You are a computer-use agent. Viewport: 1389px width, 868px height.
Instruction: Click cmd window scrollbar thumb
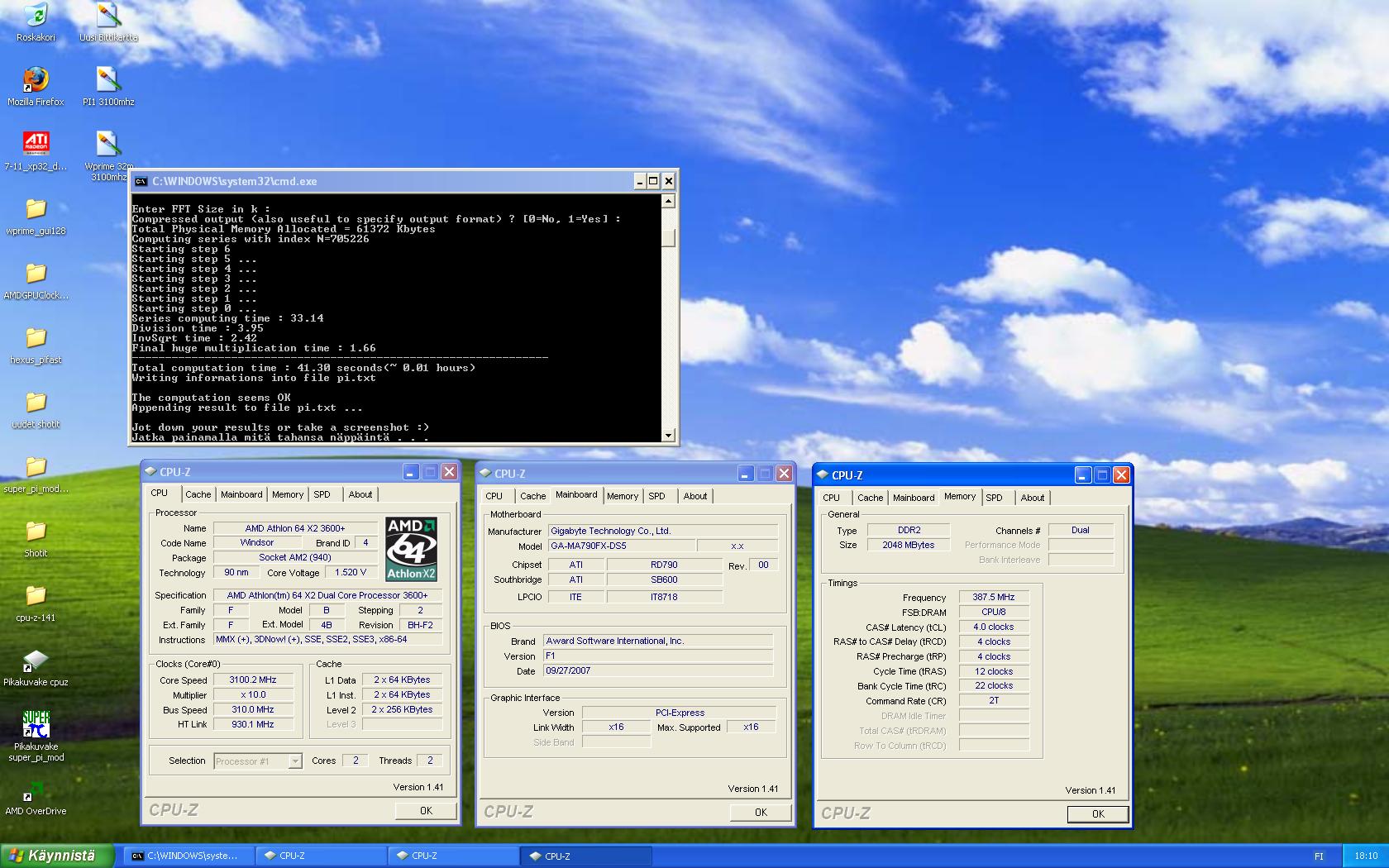(669, 238)
